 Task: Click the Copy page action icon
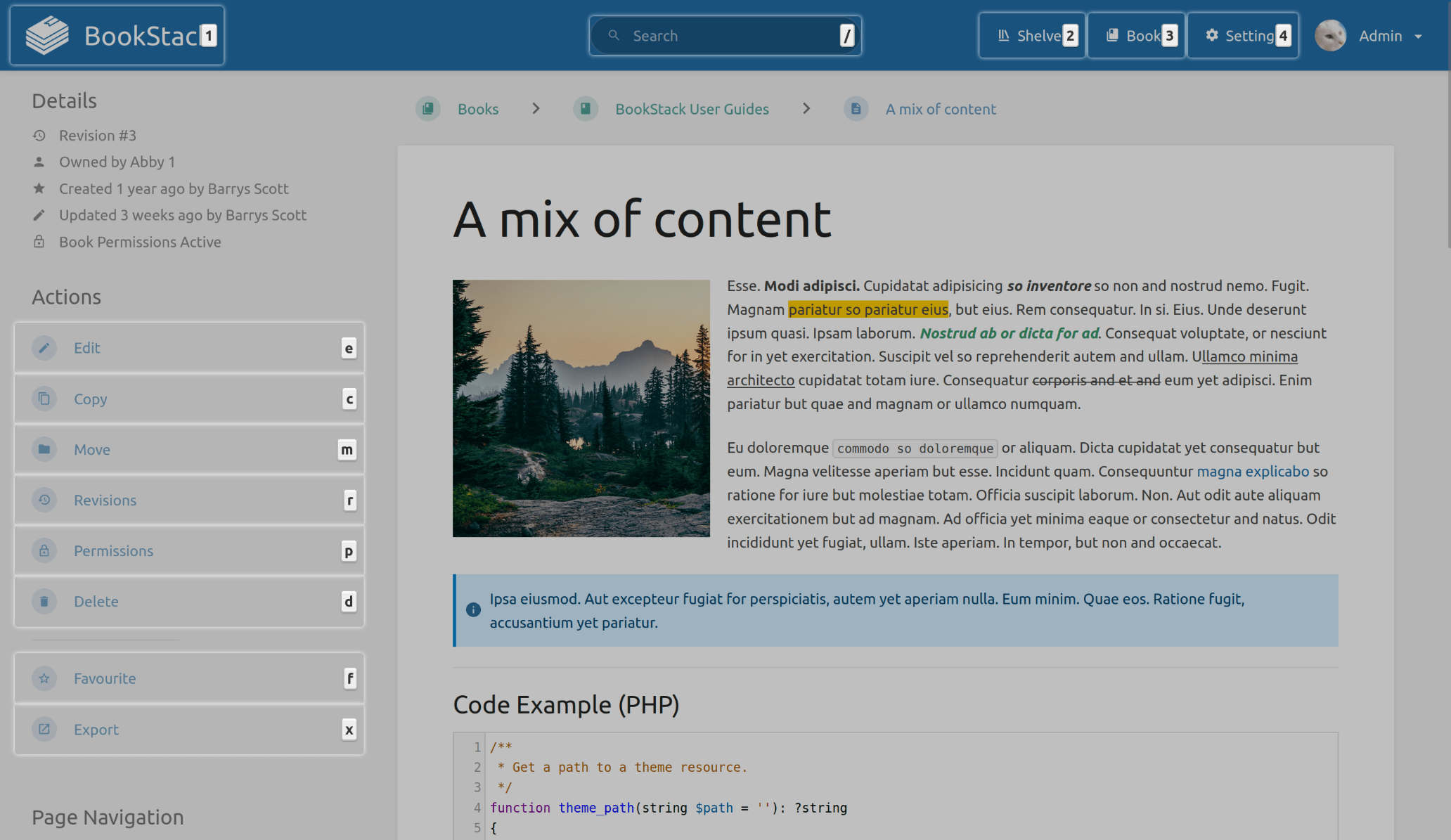tap(43, 398)
